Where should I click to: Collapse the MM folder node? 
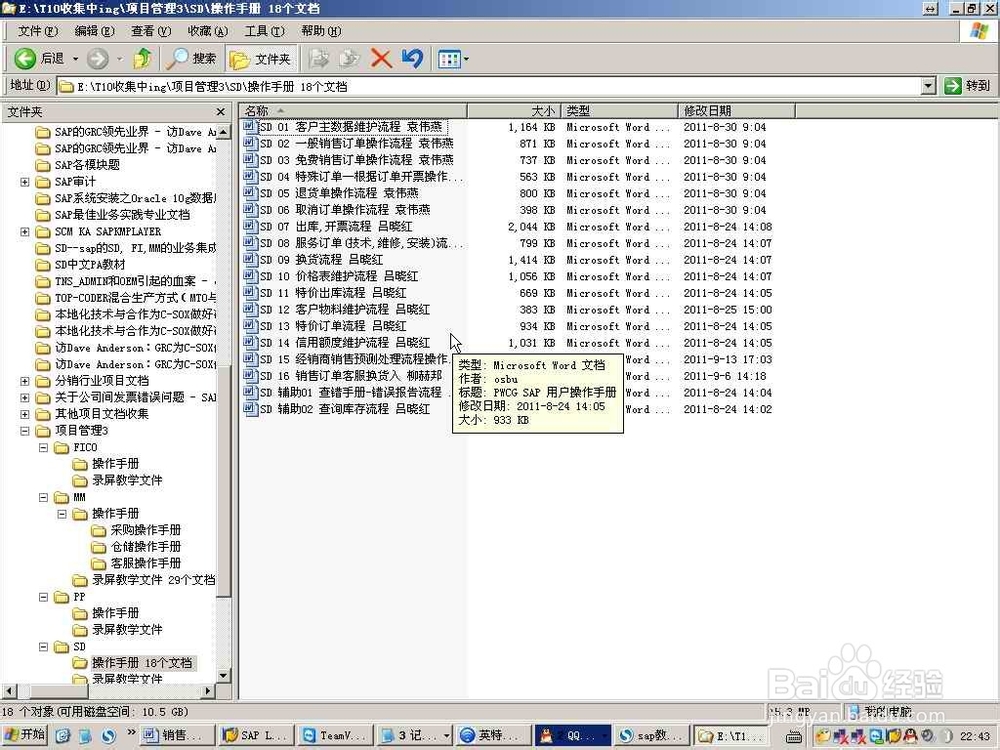[43, 497]
